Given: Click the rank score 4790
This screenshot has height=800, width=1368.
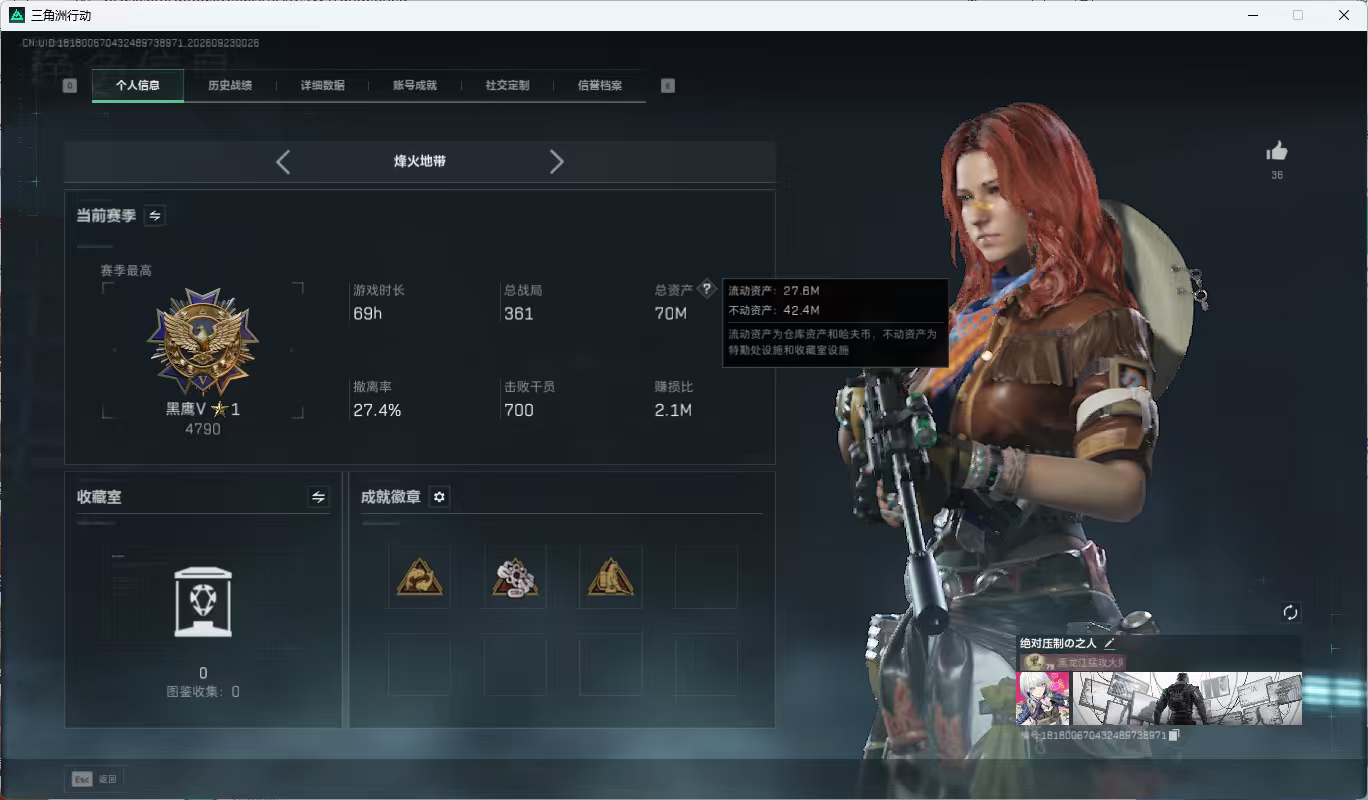Looking at the screenshot, I should (x=203, y=429).
